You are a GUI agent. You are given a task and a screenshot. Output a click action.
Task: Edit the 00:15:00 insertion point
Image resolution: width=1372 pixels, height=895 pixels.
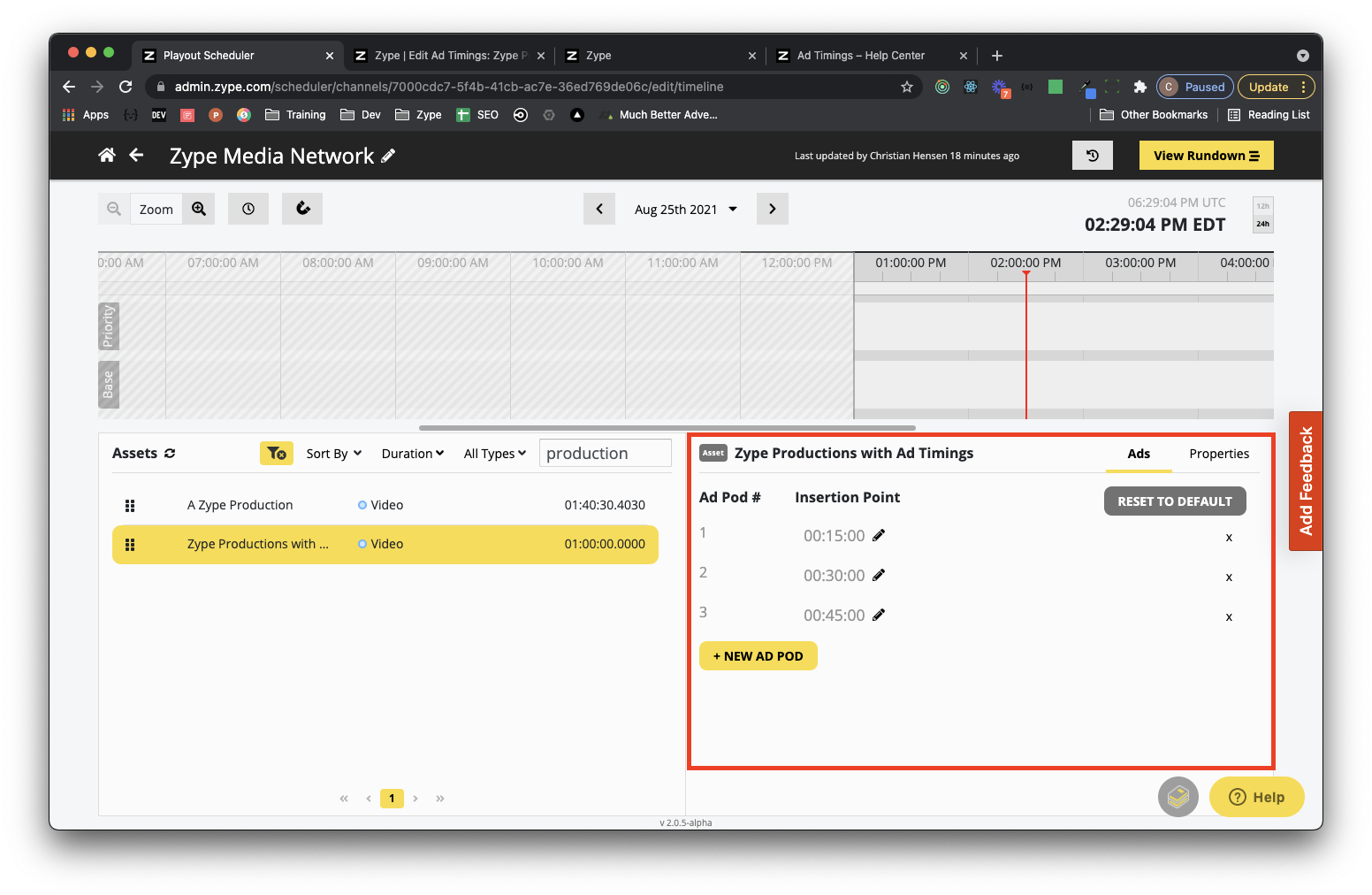[x=879, y=535]
